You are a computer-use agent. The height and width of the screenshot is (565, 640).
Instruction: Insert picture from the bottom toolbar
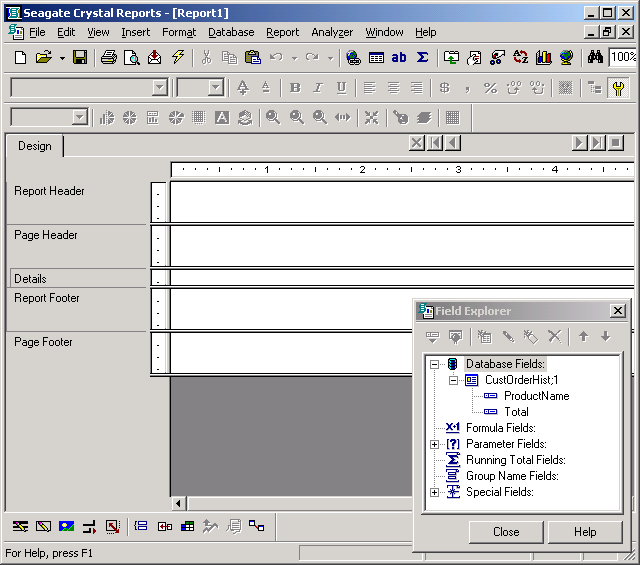point(67,527)
